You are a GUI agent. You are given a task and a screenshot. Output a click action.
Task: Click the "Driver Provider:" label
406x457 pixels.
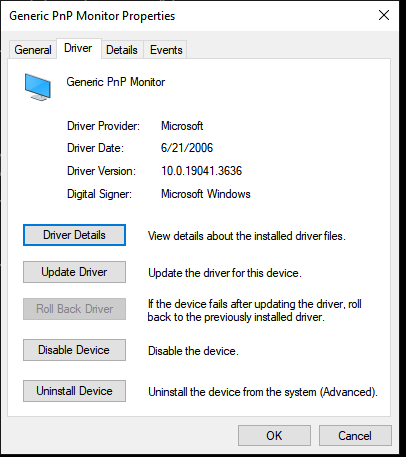(103, 126)
